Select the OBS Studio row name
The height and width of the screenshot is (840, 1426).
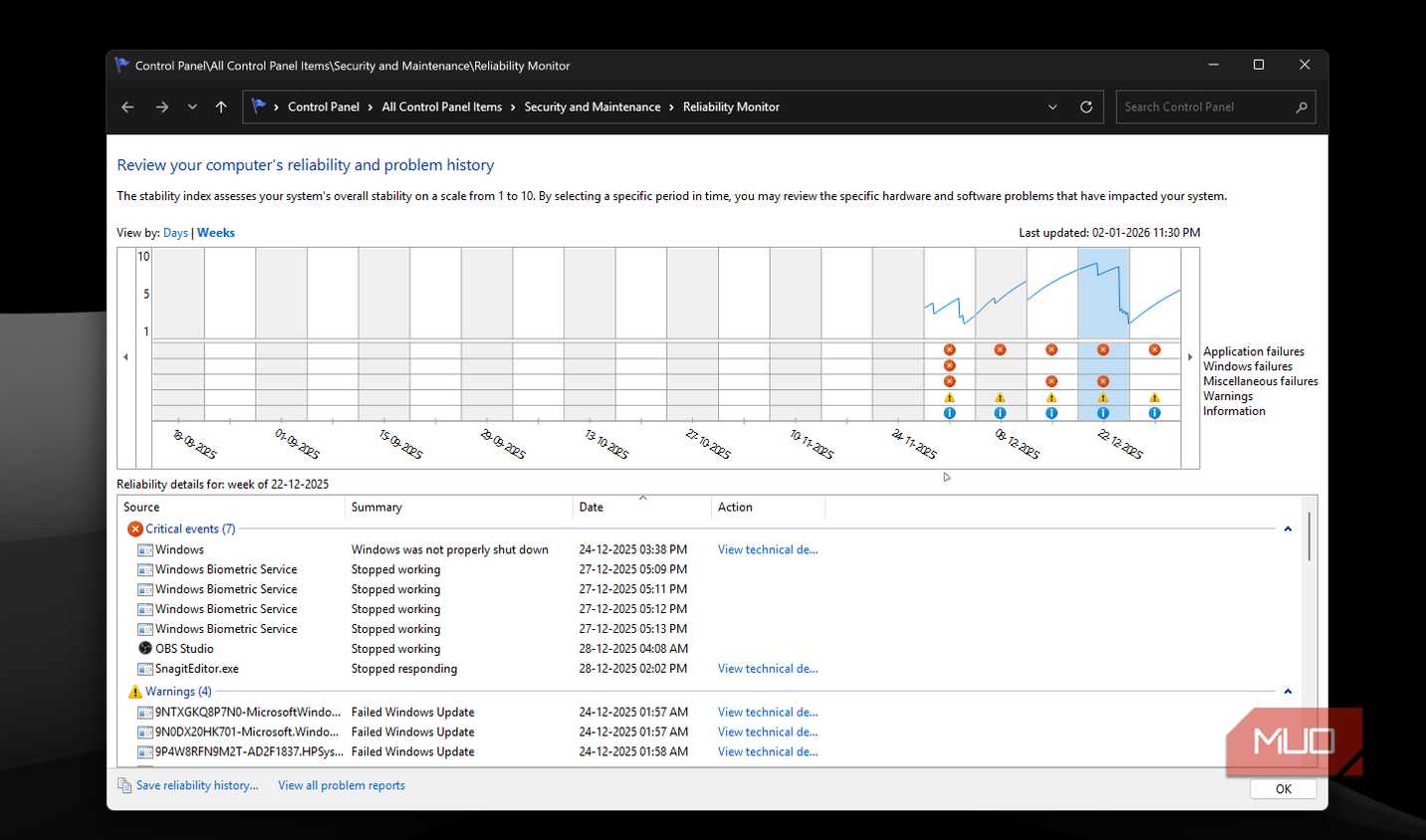184,649
